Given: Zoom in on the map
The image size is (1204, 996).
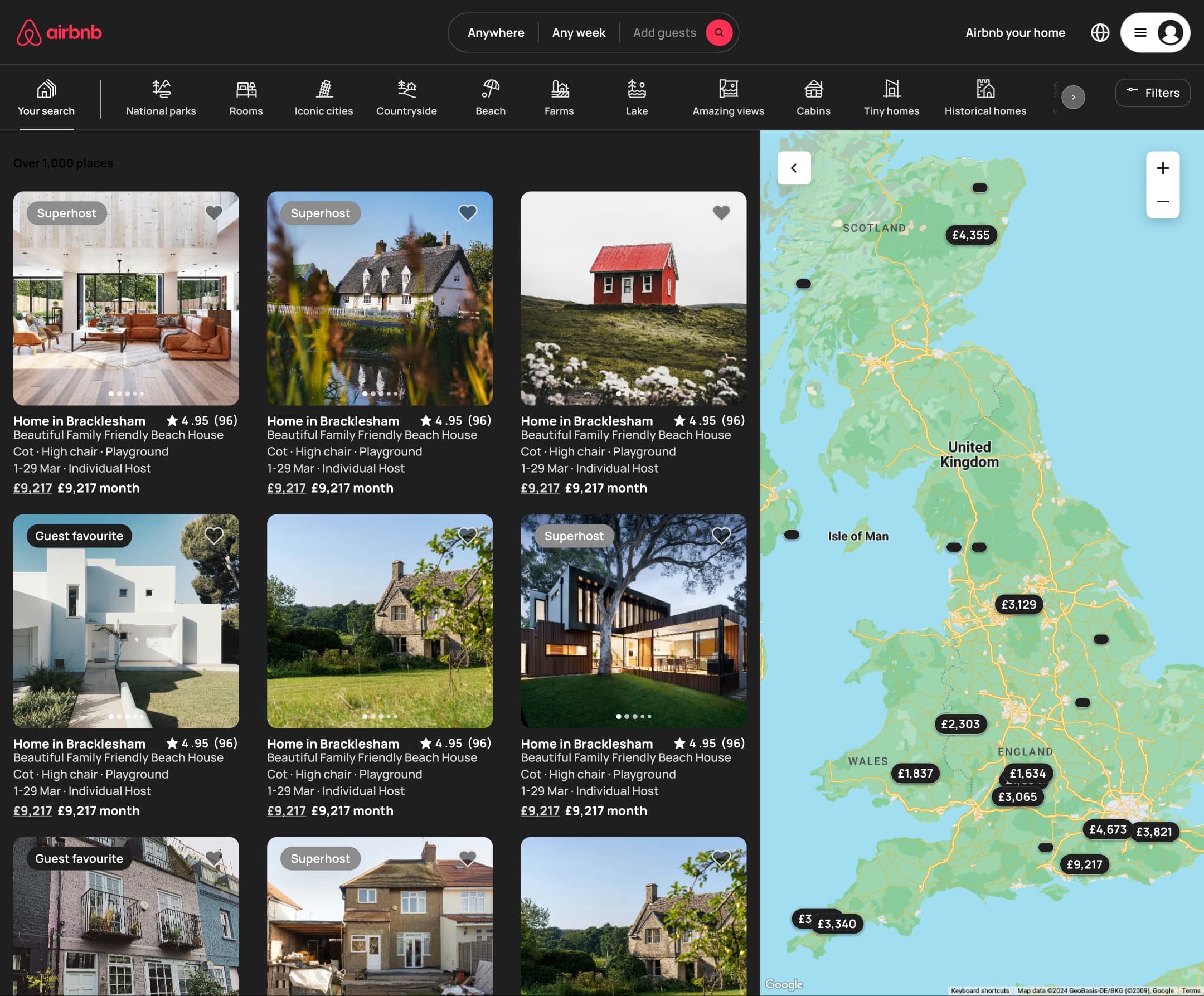Looking at the screenshot, I should (1163, 168).
